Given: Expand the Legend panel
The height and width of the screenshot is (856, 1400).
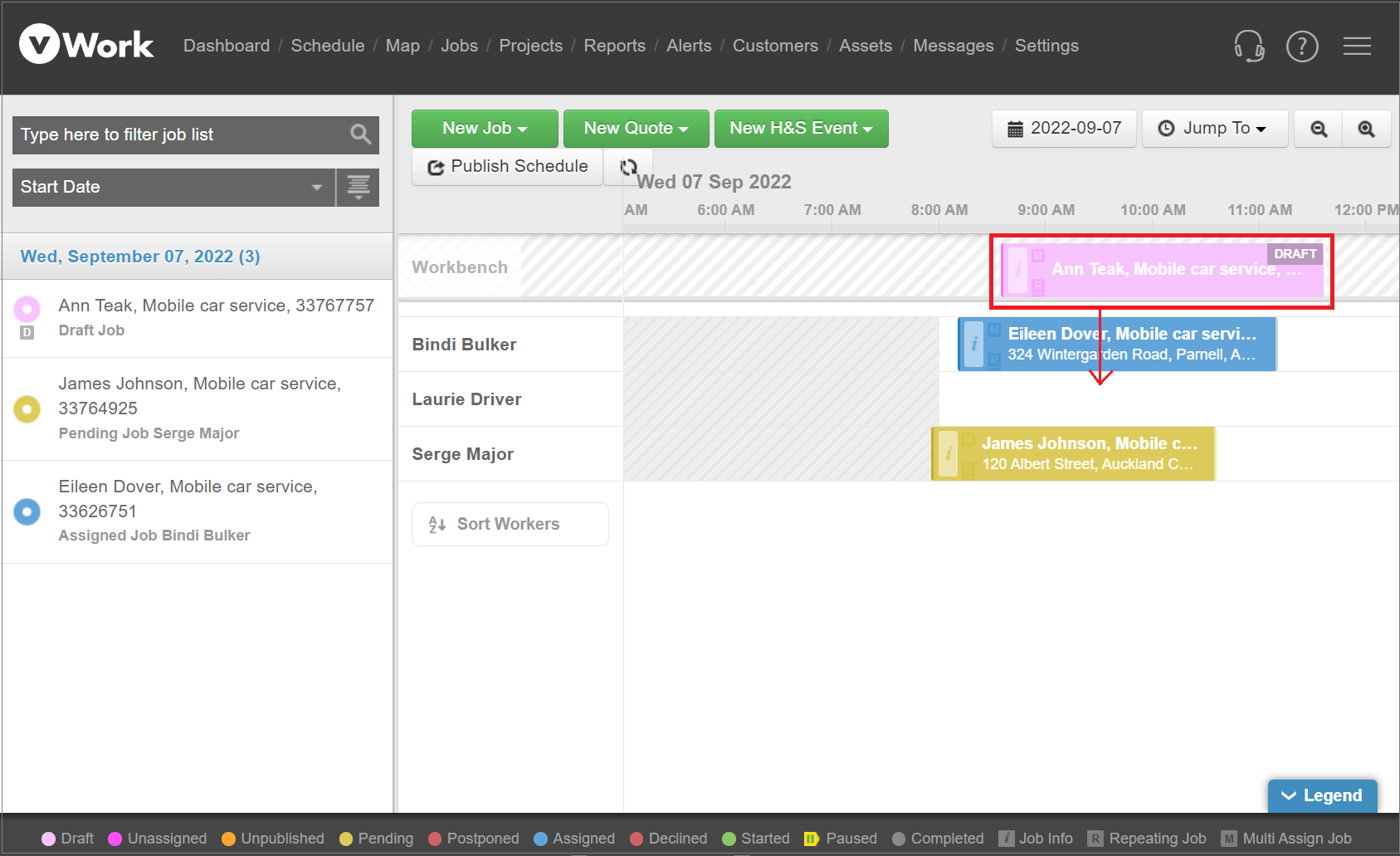Looking at the screenshot, I should coord(1321,795).
